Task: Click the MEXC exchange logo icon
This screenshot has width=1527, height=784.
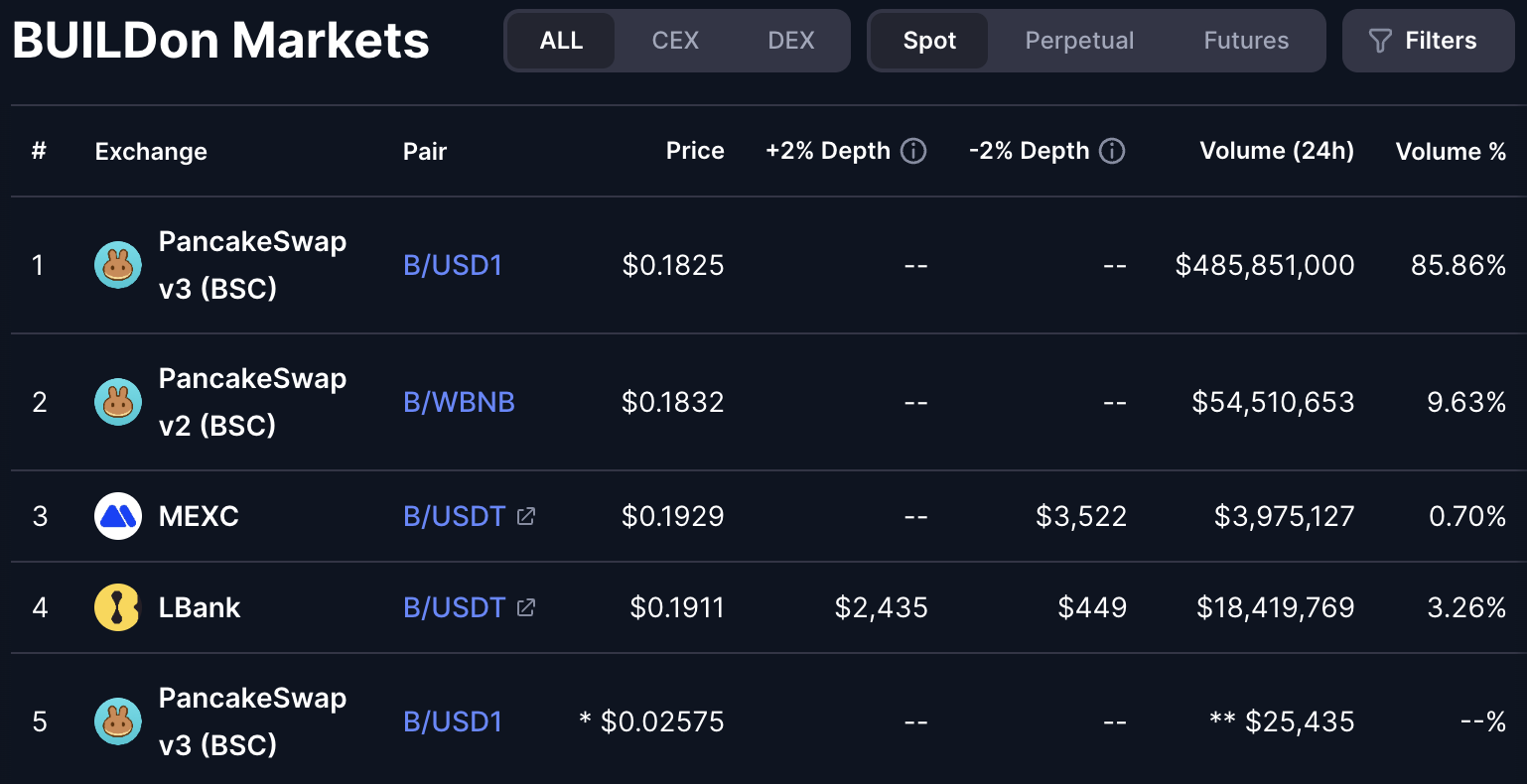Action: point(117,516)
